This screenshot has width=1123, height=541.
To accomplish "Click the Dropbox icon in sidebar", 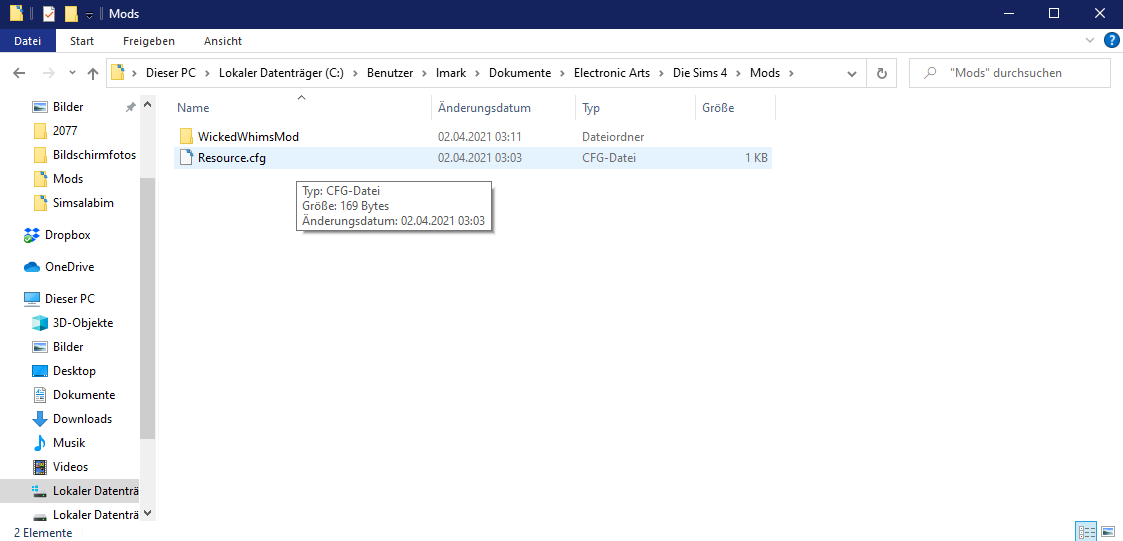I will pos(32,234).
